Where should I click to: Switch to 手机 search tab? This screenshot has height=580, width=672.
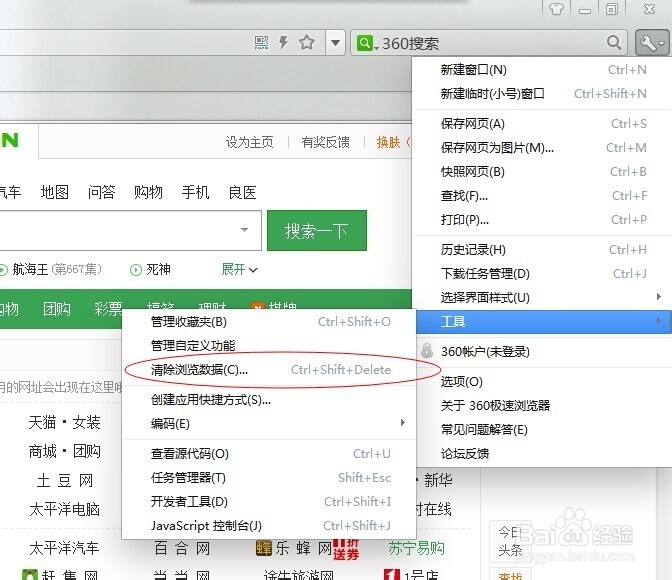[x=195, y=192]
